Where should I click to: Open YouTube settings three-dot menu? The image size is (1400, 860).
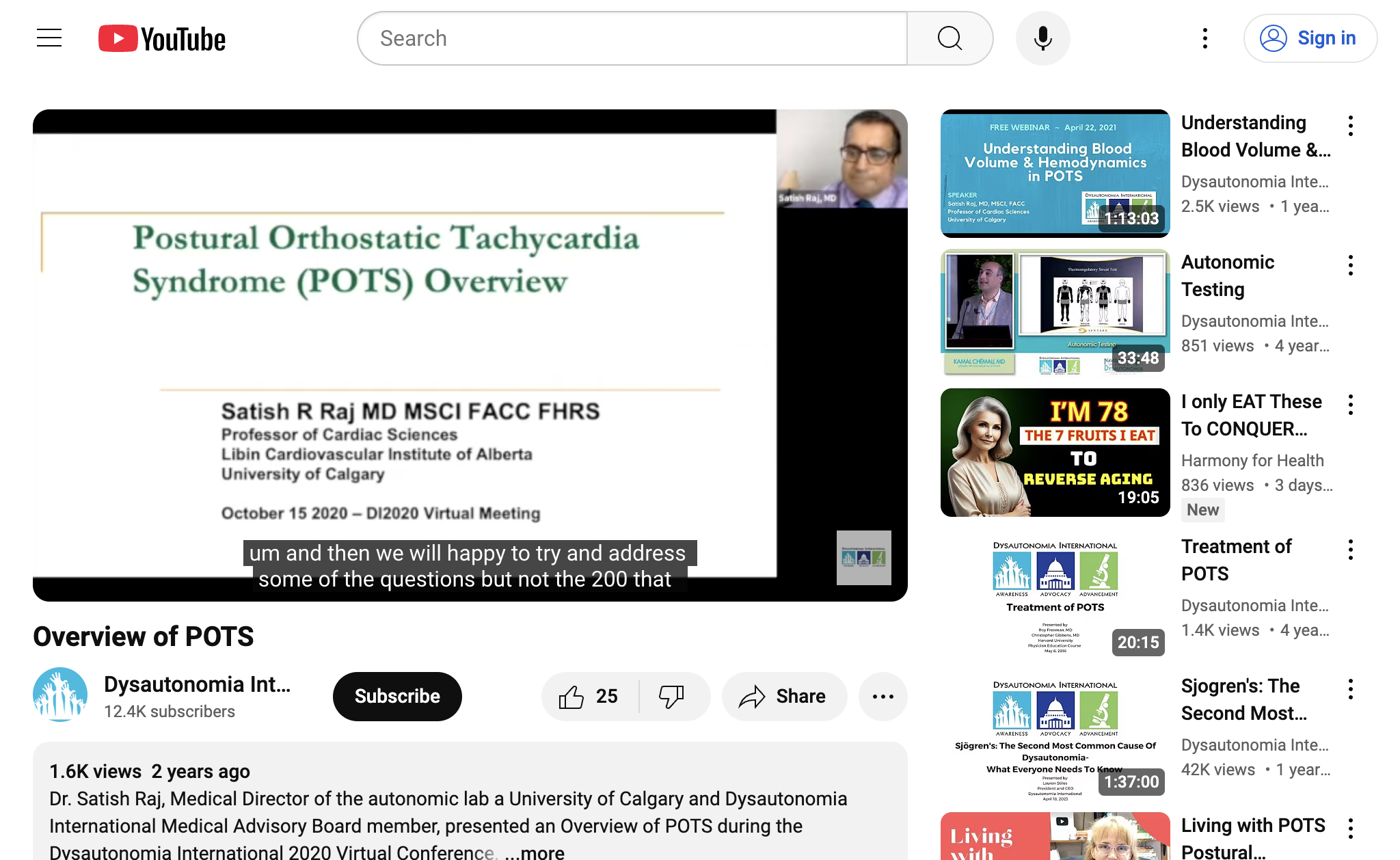pyautogui.click(x=1205, y=38)
